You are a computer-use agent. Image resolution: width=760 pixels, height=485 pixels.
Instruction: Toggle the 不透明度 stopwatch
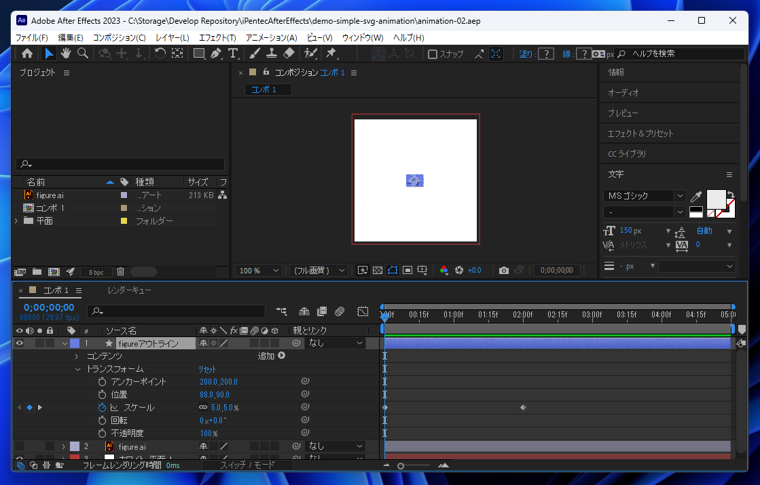point(102,433)
